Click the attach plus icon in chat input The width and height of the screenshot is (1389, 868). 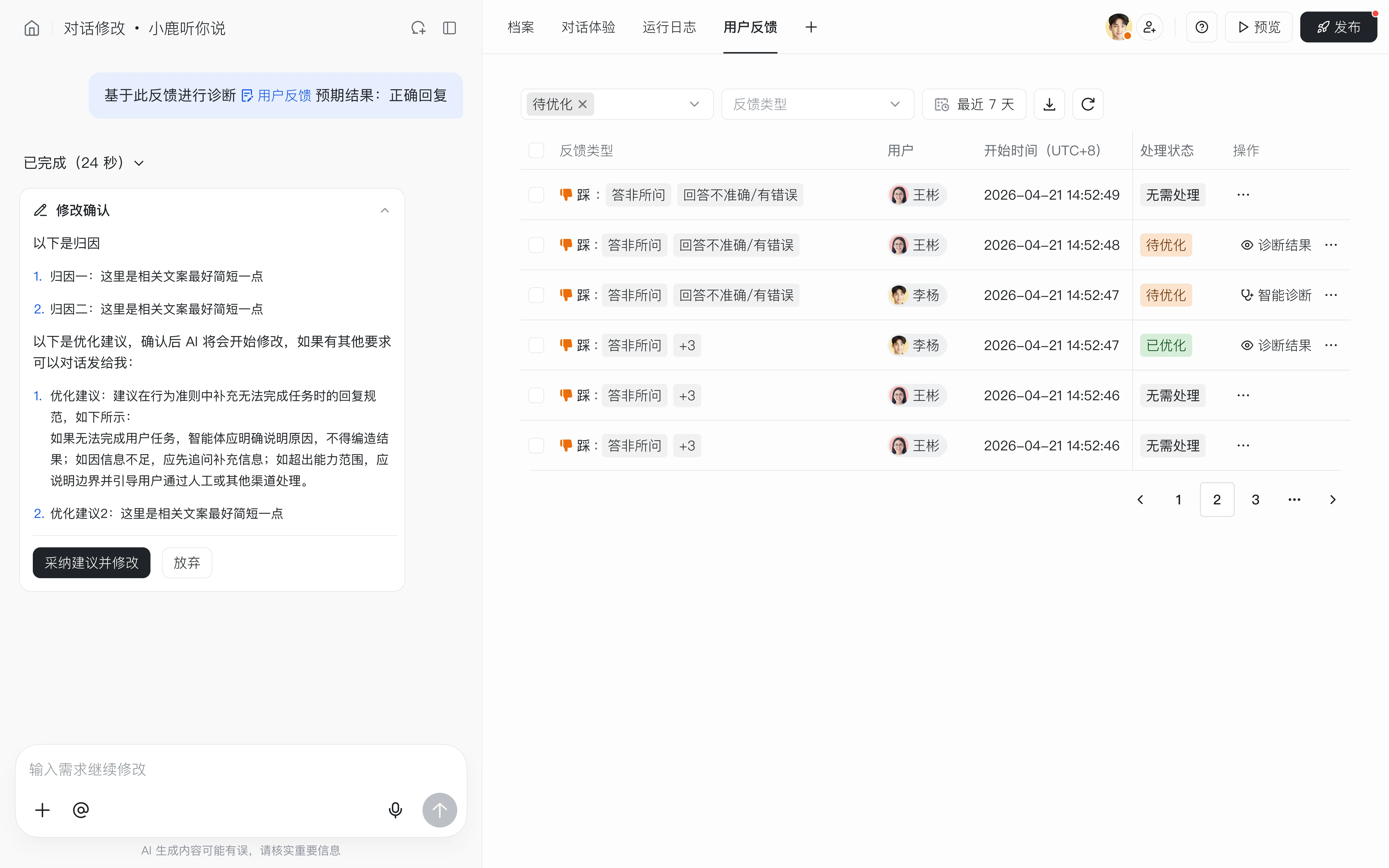(x=42, y=810)
